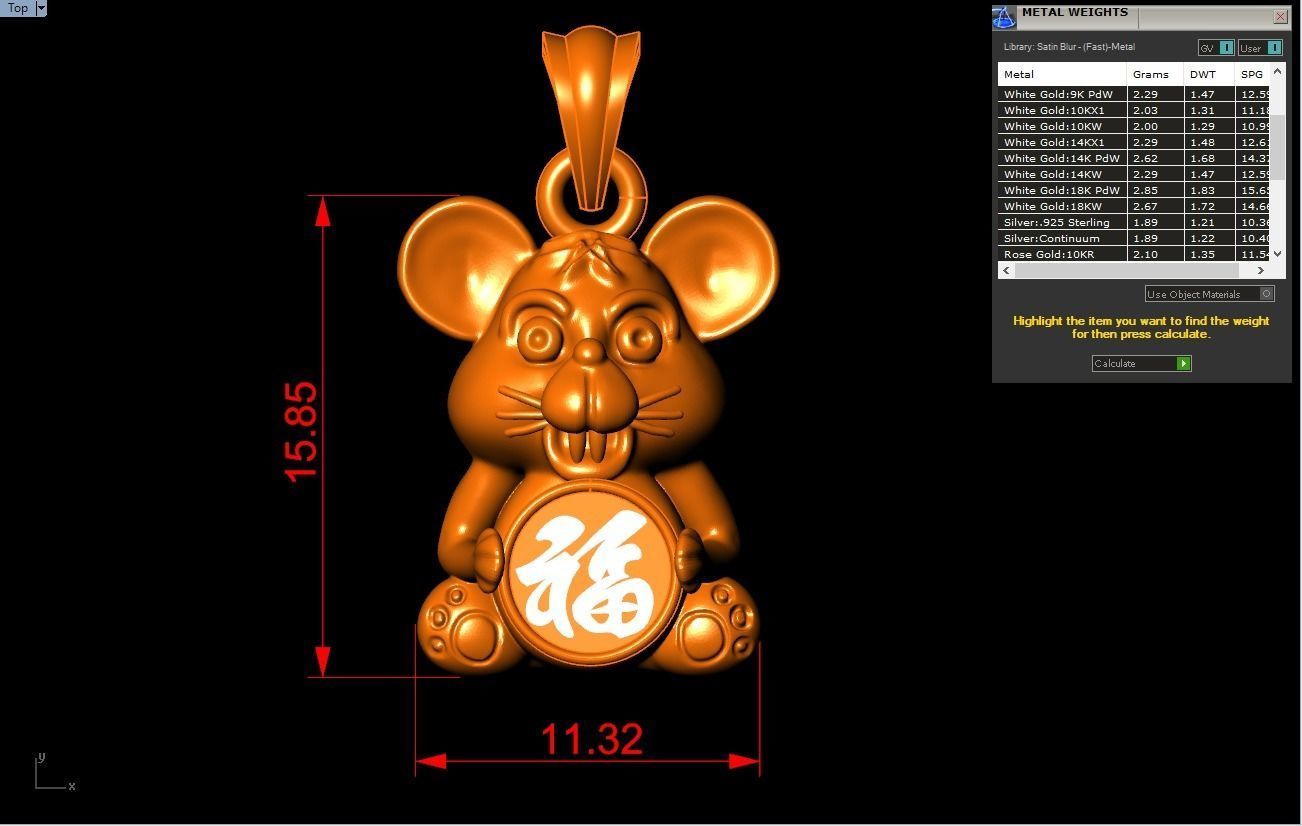Screen dimensions: 1302x826
Task: Toggle the User switch
Action: point(1260,48)
